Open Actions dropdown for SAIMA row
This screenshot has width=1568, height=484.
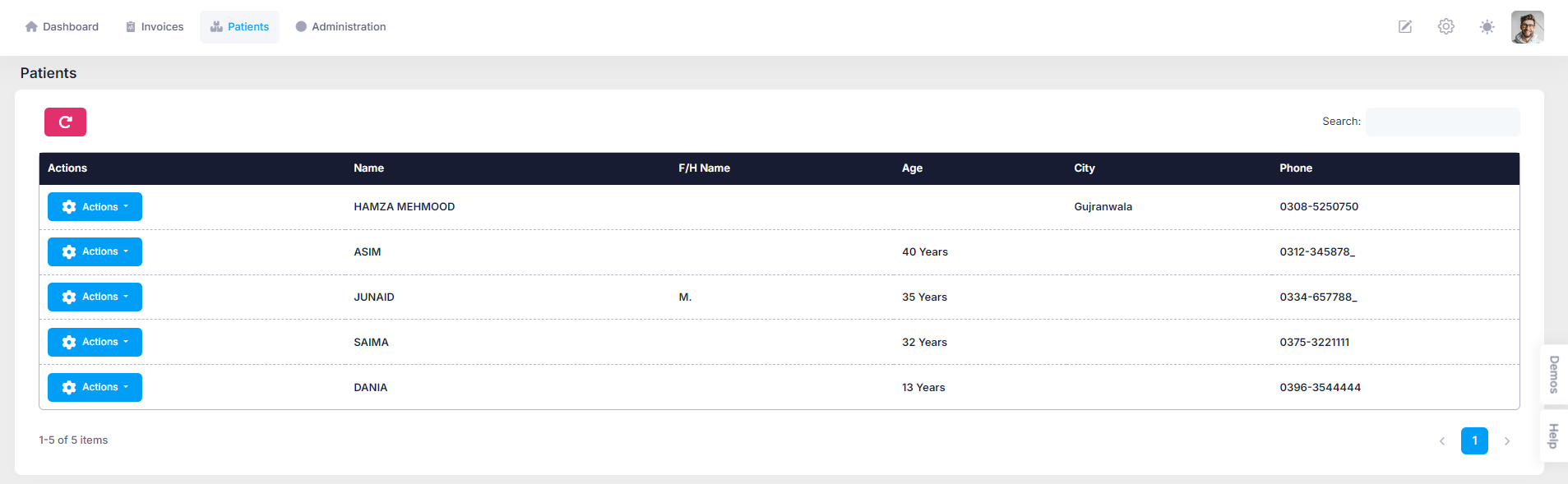pyautogui.click(x=95, y=343)
